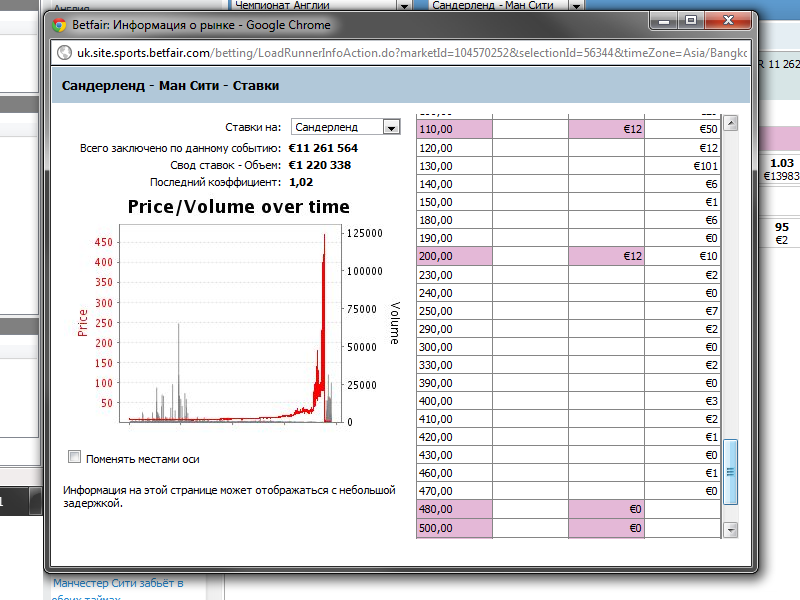Click the €7 volume value
Image resolution: width=800 pixels, height=600 pixels.
712,311
